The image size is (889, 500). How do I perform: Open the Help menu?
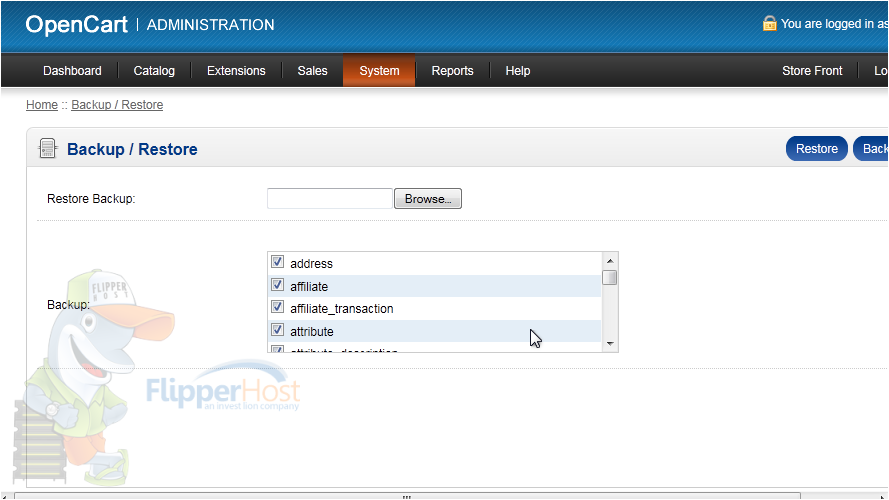(x=518, y=71)
